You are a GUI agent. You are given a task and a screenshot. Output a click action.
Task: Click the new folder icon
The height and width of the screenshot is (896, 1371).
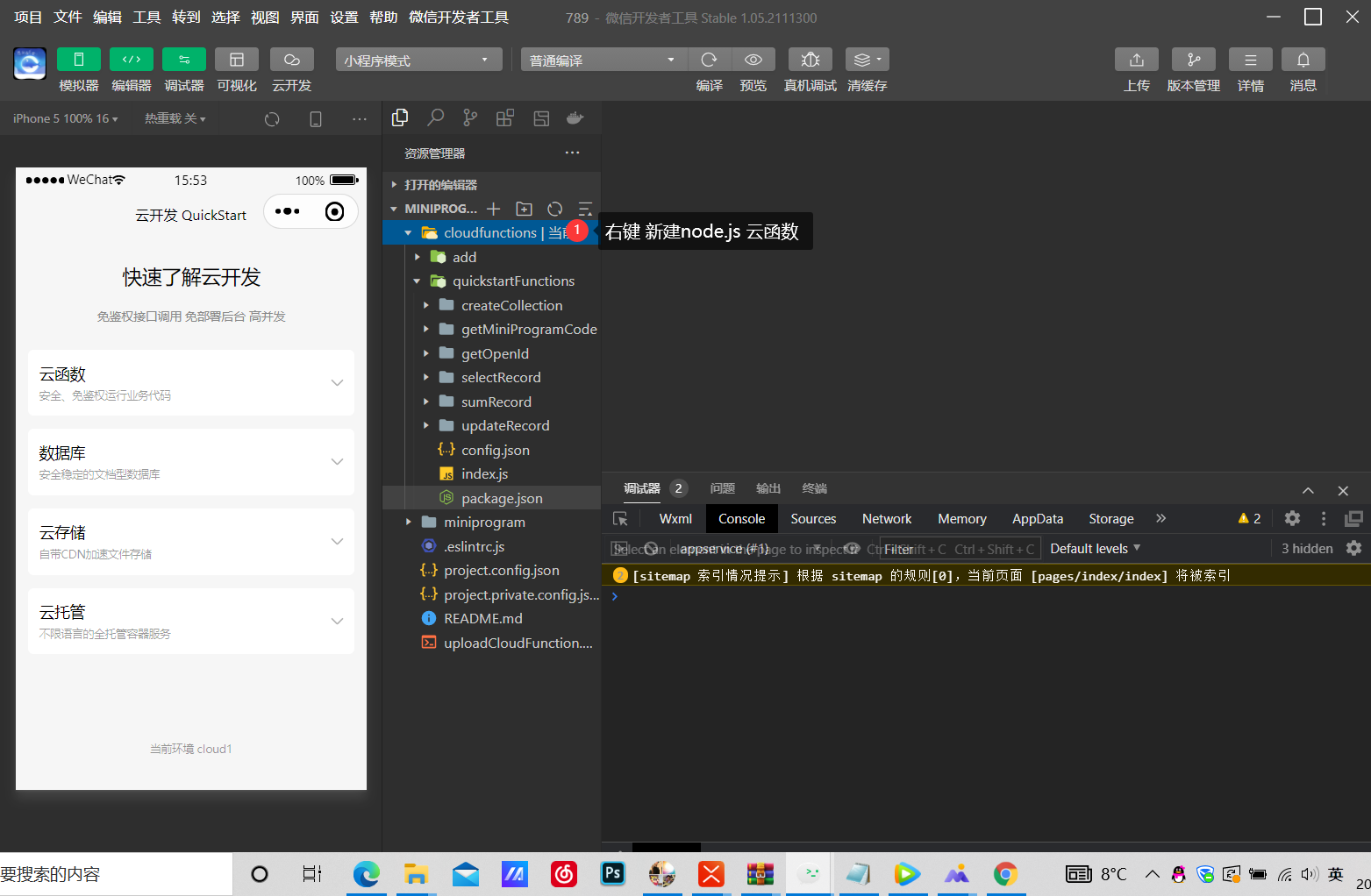pyautogui.click(x=525, y=209)
